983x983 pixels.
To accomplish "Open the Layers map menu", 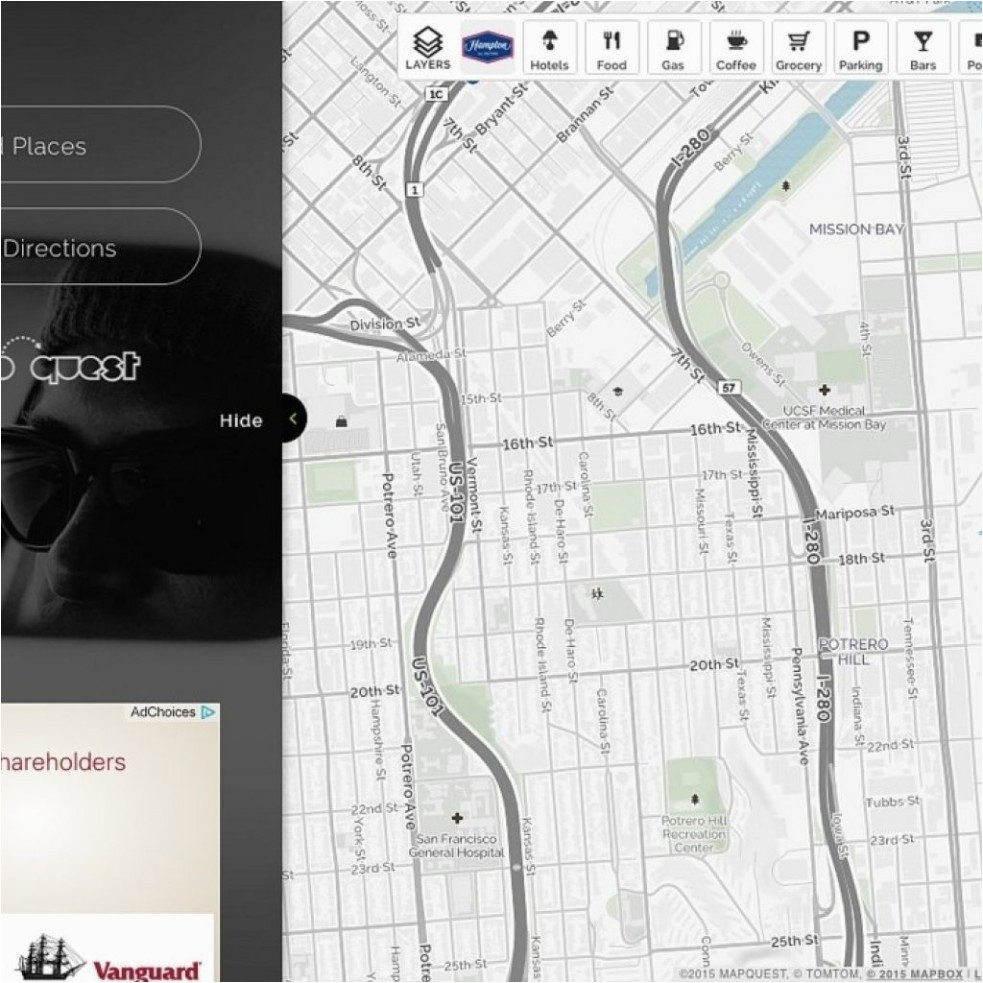I will [x=427, y=48].
